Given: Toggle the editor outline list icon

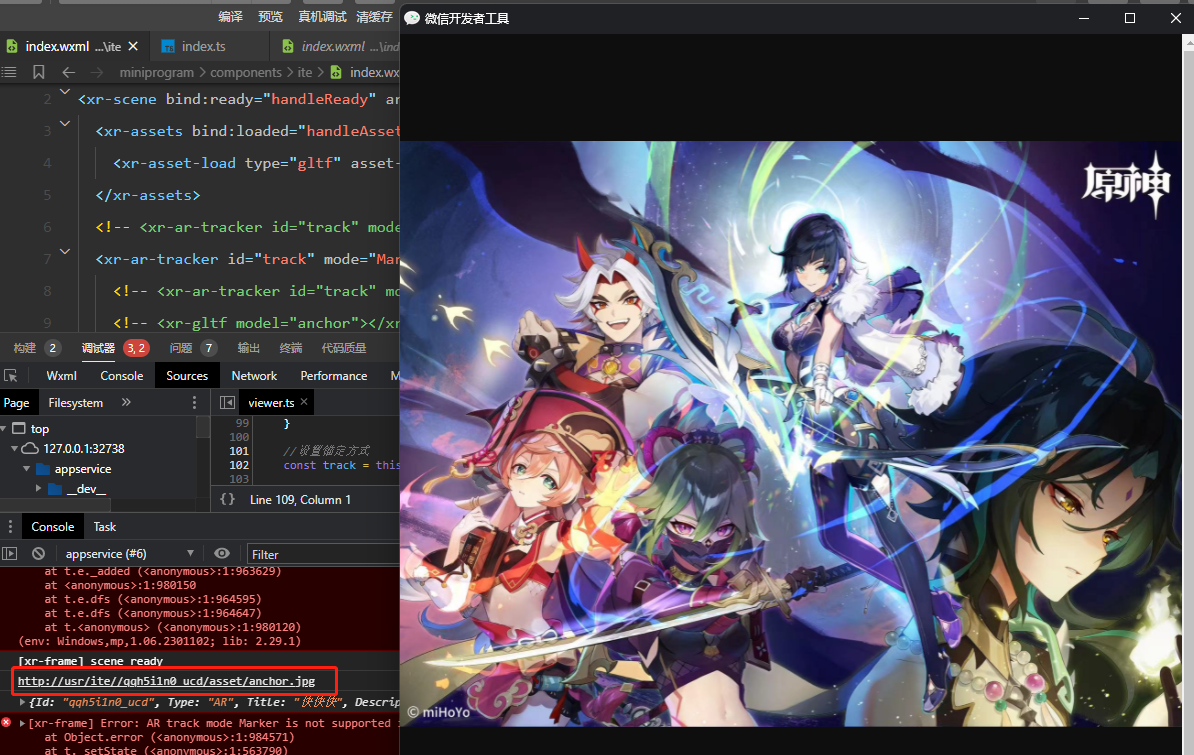Looking at the screenshot, I should pyautogui.click(x=9, y=72).
